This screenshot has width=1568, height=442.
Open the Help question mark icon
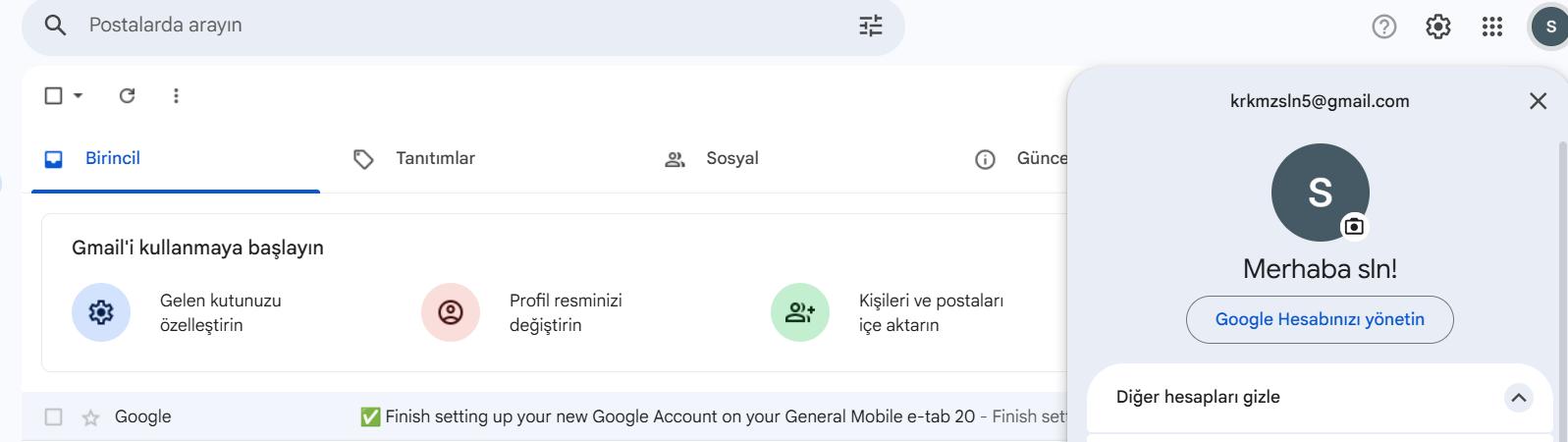(x=1384, y=27)
